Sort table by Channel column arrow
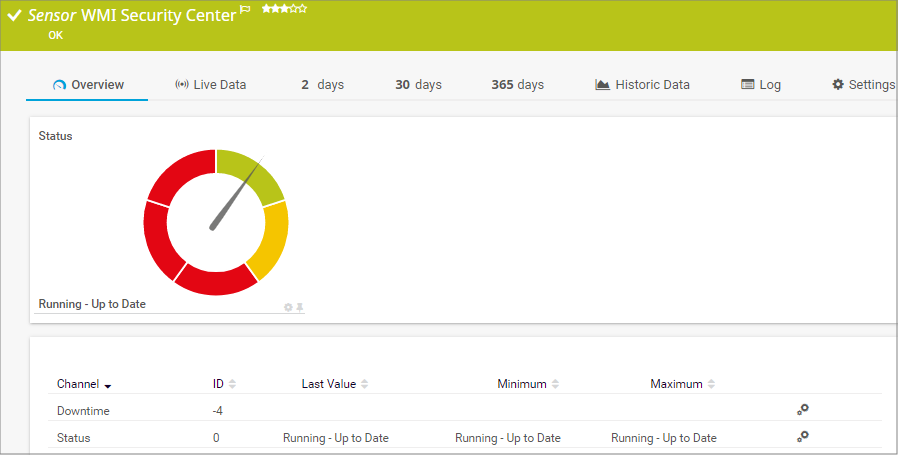Viewport: 898px width, 455px height. point(108,385)
